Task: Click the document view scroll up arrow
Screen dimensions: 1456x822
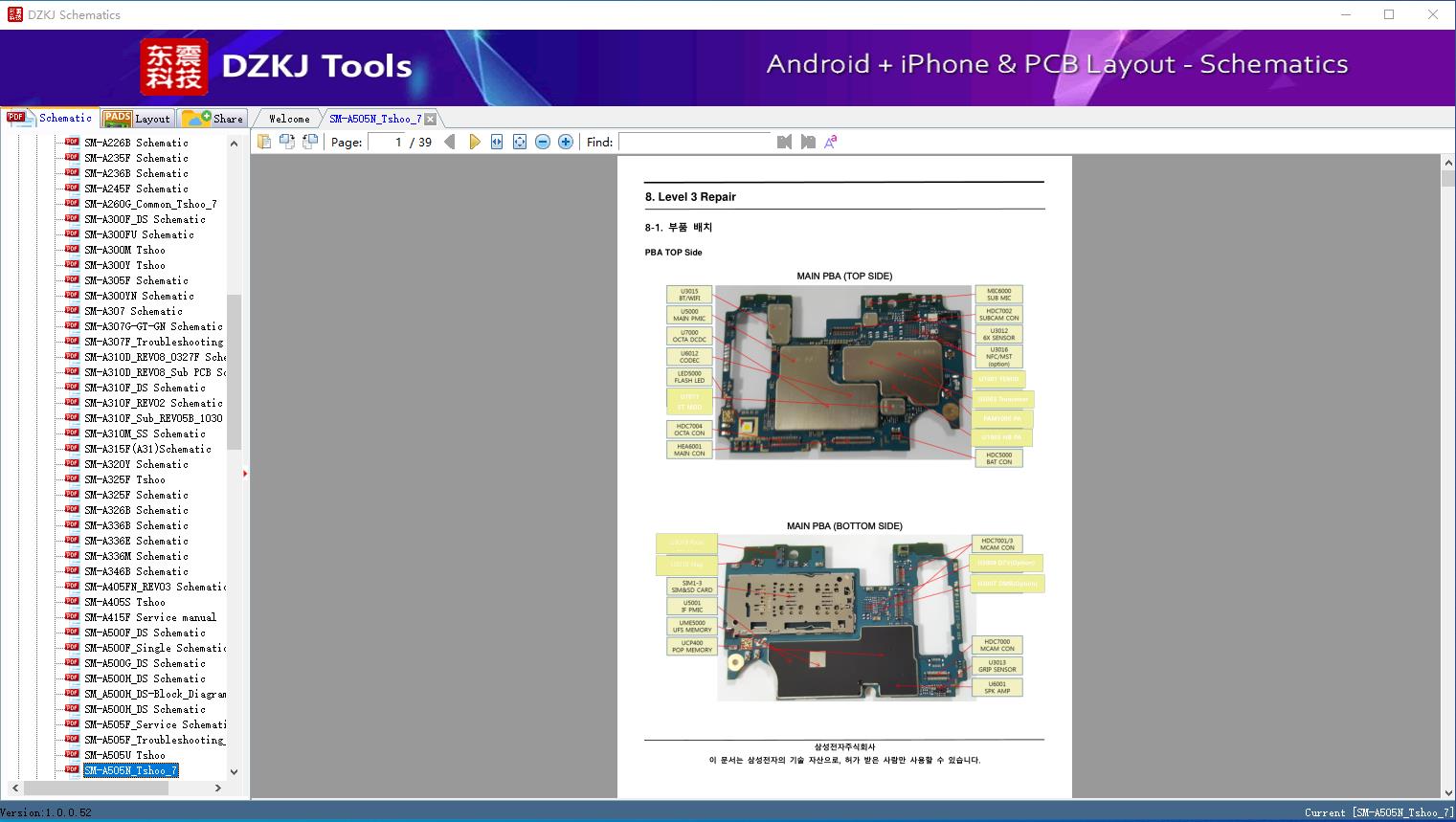Action: (x=1447, y=164)
